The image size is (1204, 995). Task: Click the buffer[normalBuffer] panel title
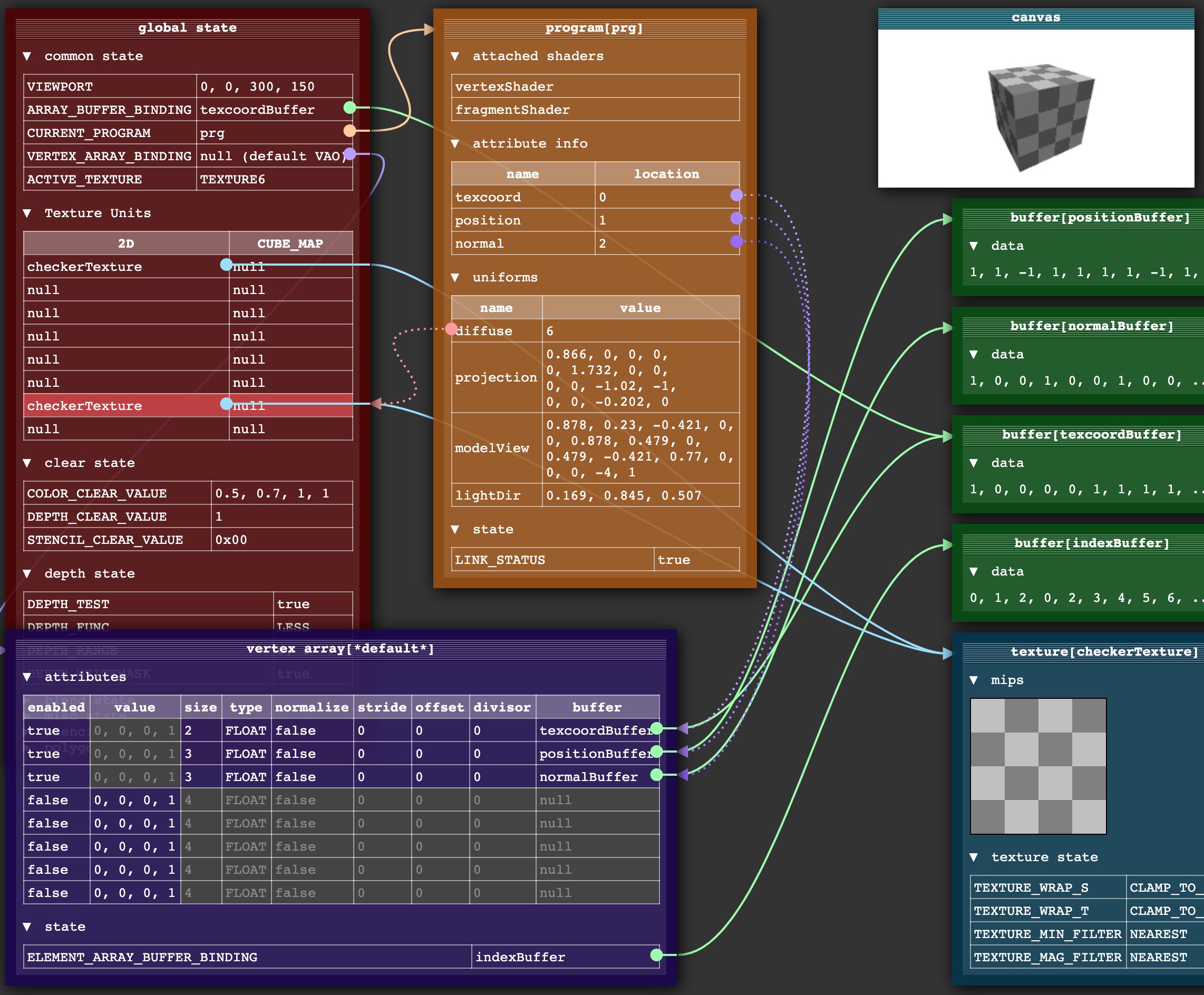pyautogui.click(x=1092, y=326)
